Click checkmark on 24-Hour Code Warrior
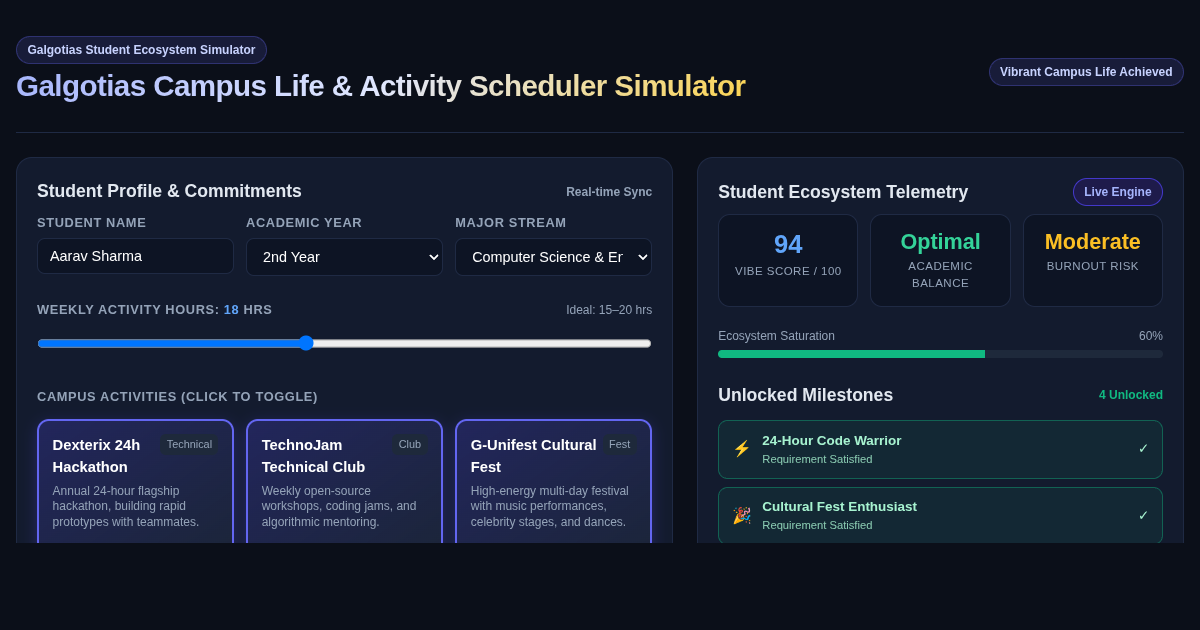 click(x=1143, y=449)
